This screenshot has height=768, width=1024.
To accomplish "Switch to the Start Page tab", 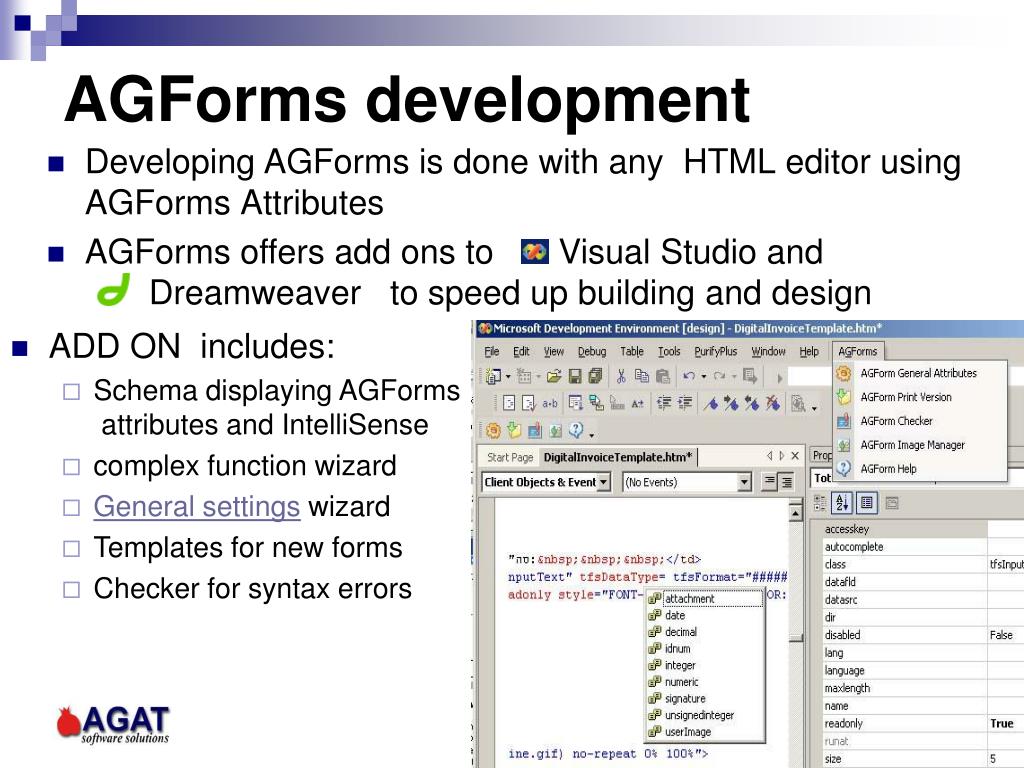I will (510, 457).
